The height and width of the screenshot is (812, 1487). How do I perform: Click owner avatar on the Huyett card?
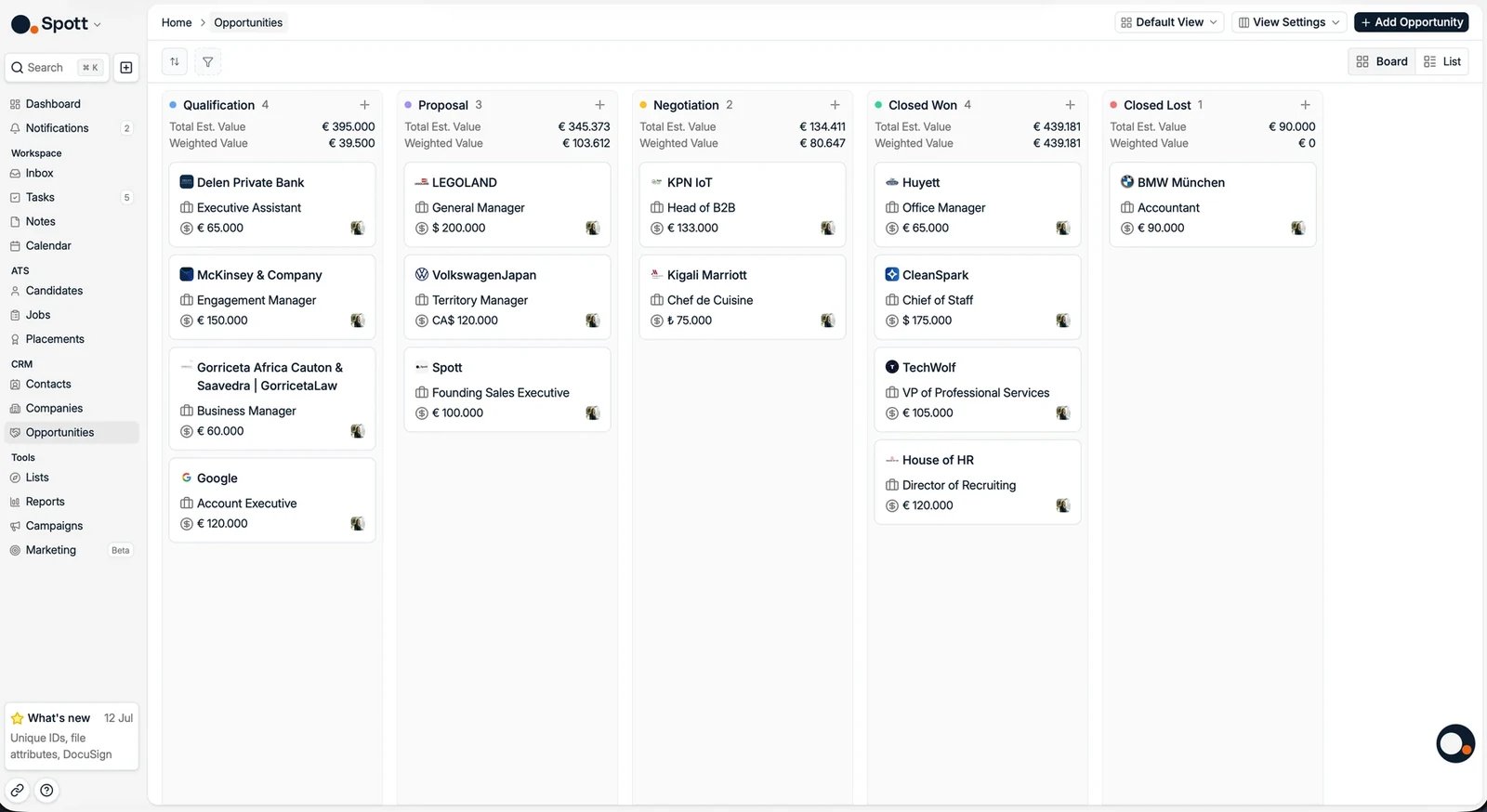pos(1063,228)
